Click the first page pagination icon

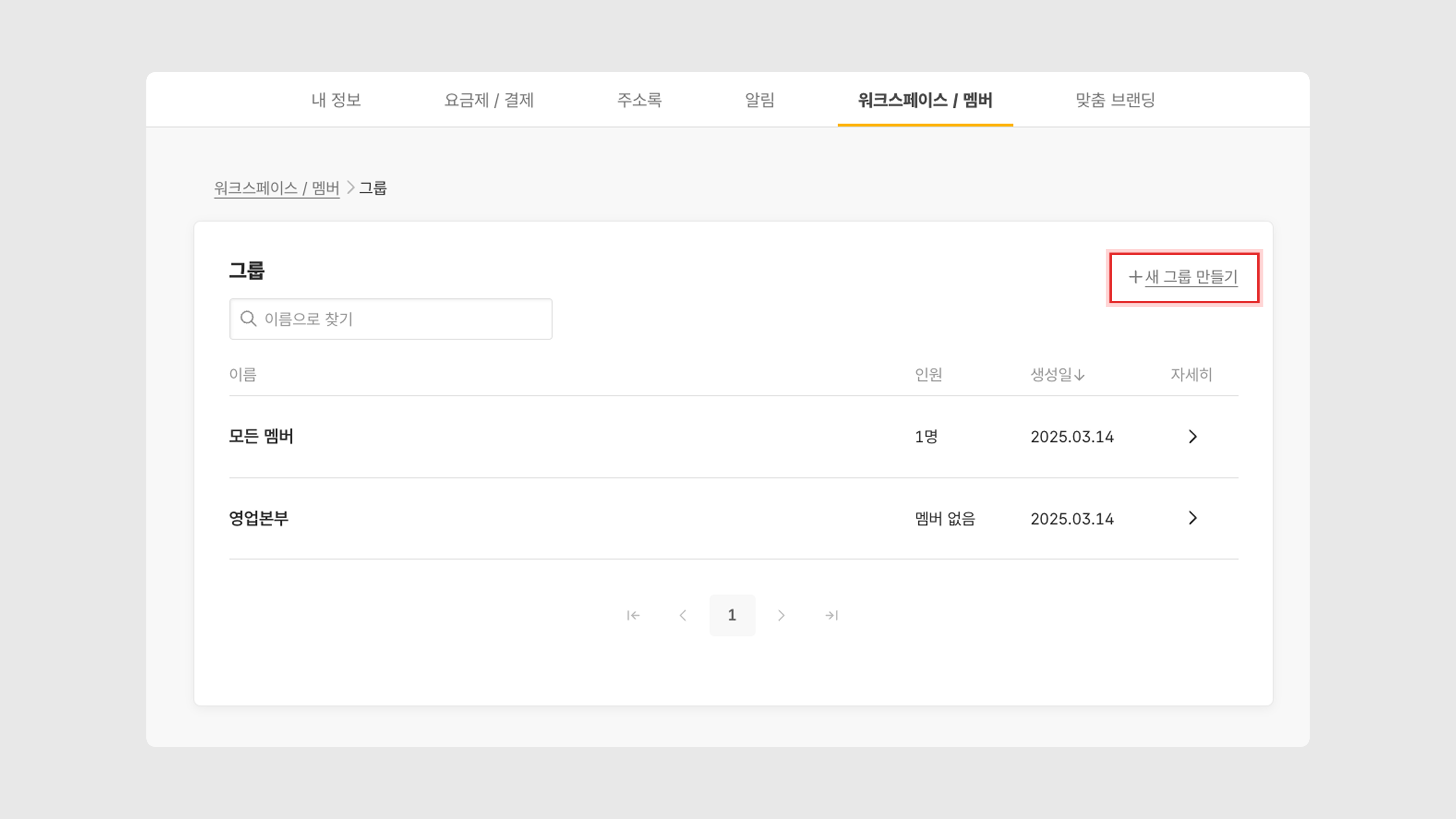coord(633,615)
